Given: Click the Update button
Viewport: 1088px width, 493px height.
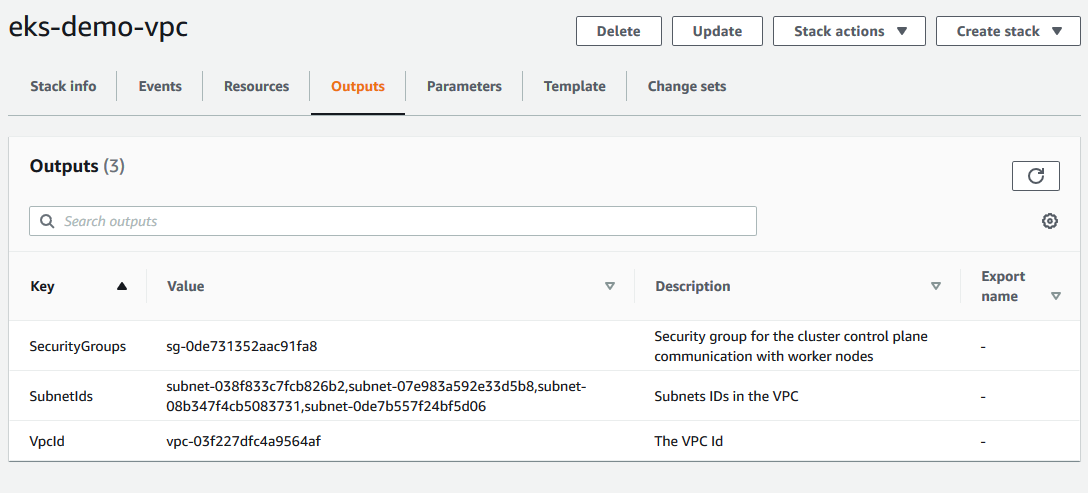Looking at the screenshot, I should point(717,31).
